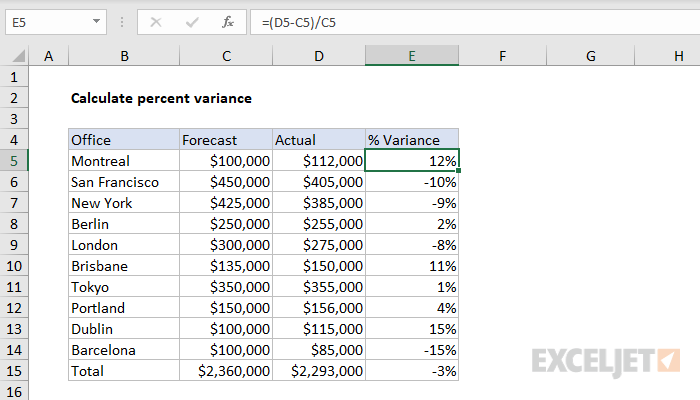The width and height of the screenshot is (700, 400).
Task: Select Dublin's 15% variance cell
Action: (412, 329)
